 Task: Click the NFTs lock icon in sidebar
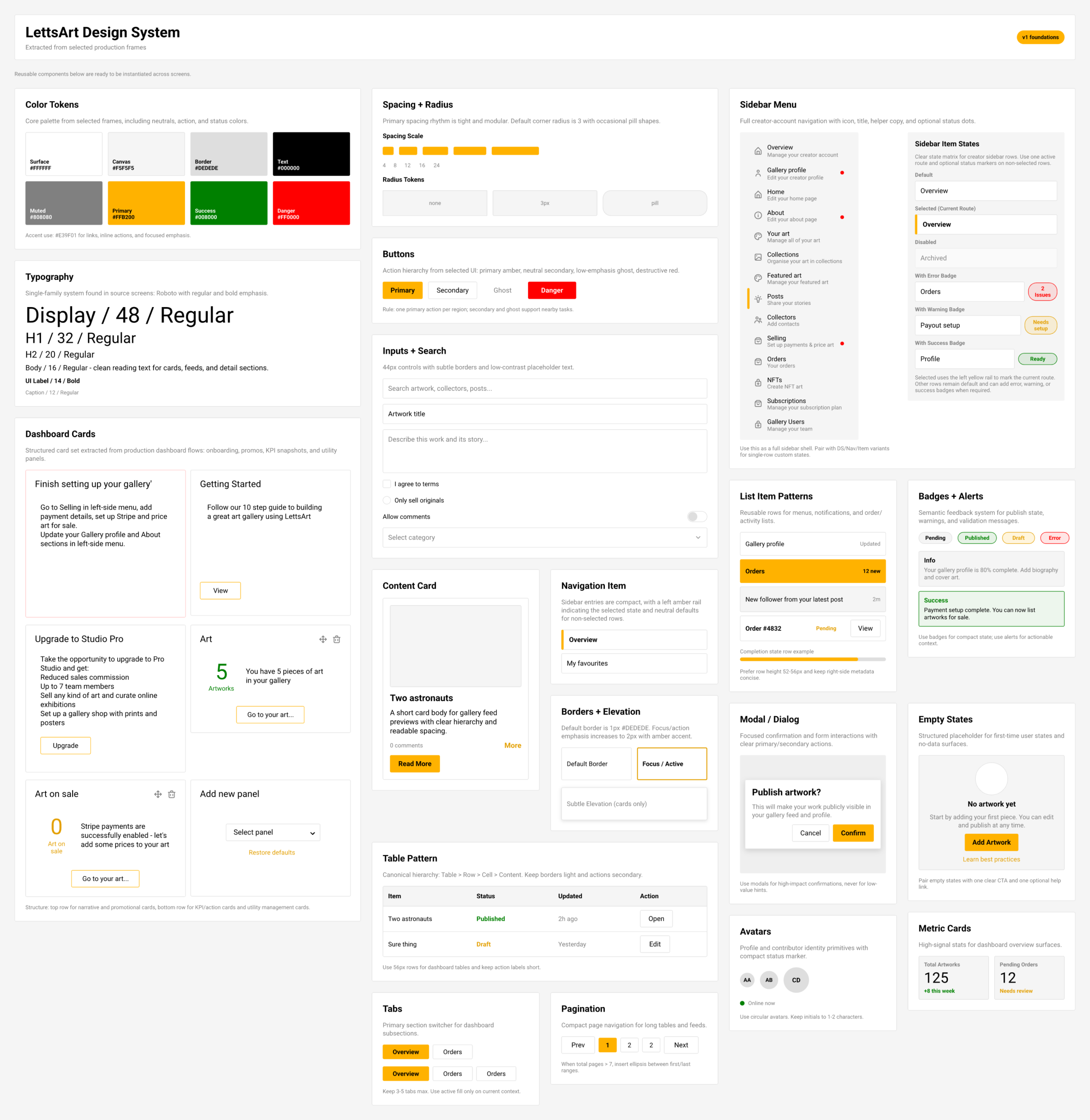tap(758, 383)
